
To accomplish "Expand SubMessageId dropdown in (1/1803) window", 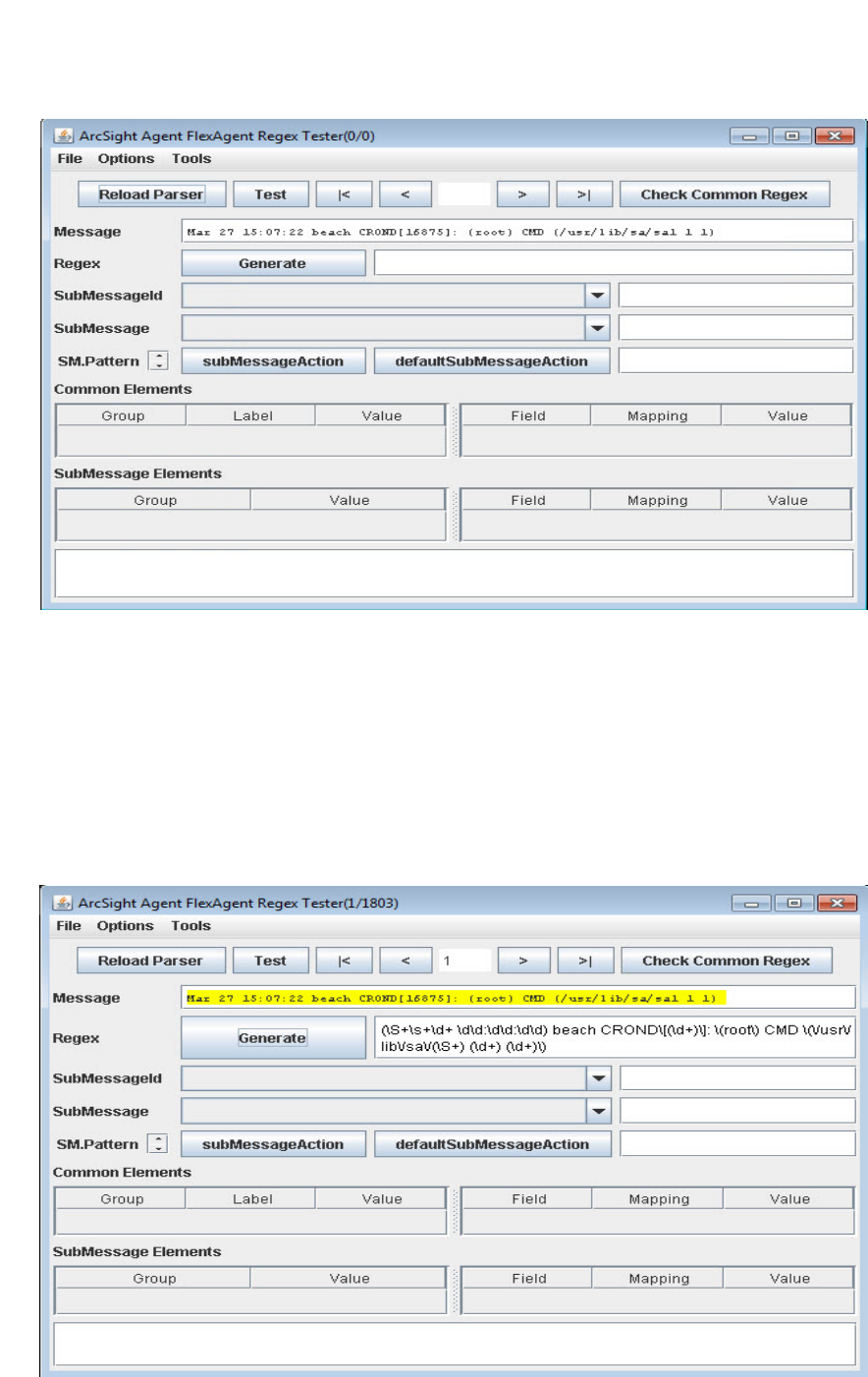I will coord(598,1078).
